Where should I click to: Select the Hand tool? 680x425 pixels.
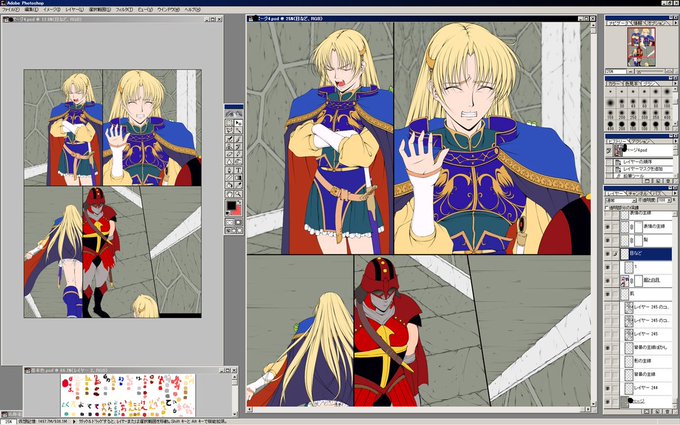point(229,194)
